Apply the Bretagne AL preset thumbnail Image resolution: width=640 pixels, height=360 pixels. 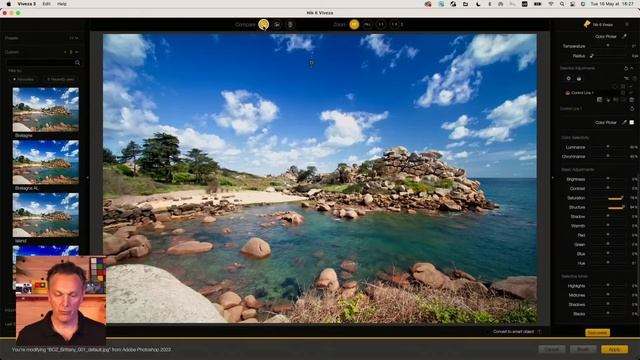45,162
